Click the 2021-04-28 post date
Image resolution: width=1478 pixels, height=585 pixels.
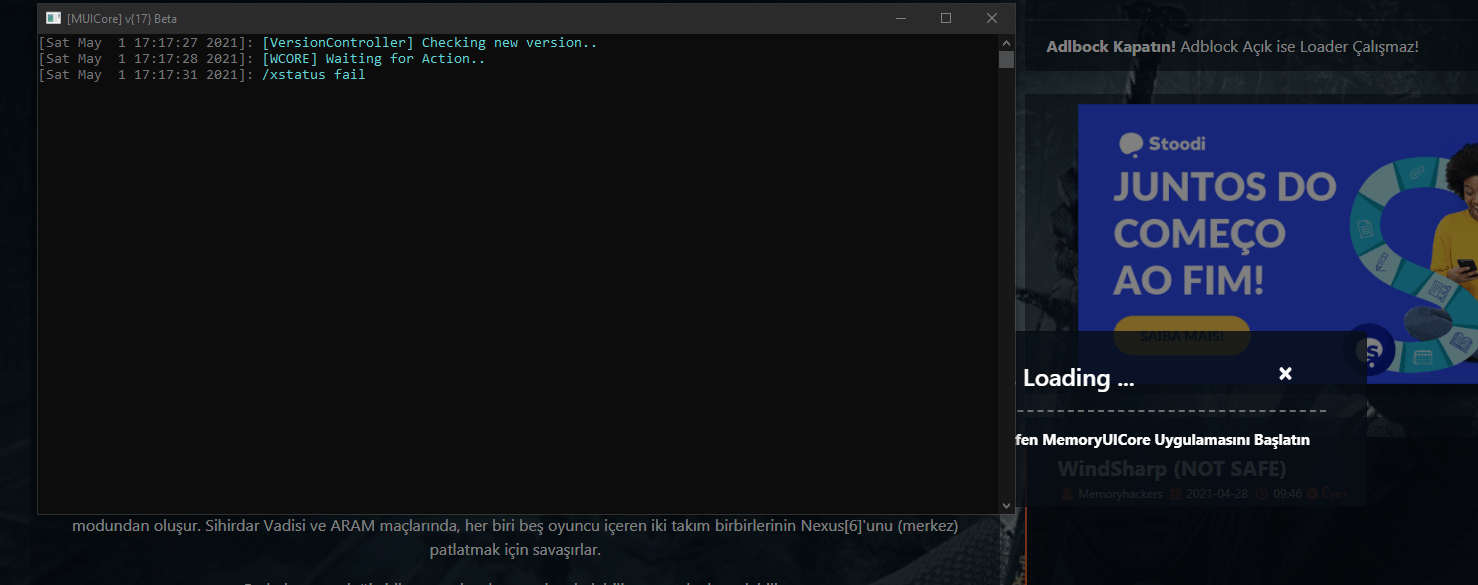pos(1219,494)
